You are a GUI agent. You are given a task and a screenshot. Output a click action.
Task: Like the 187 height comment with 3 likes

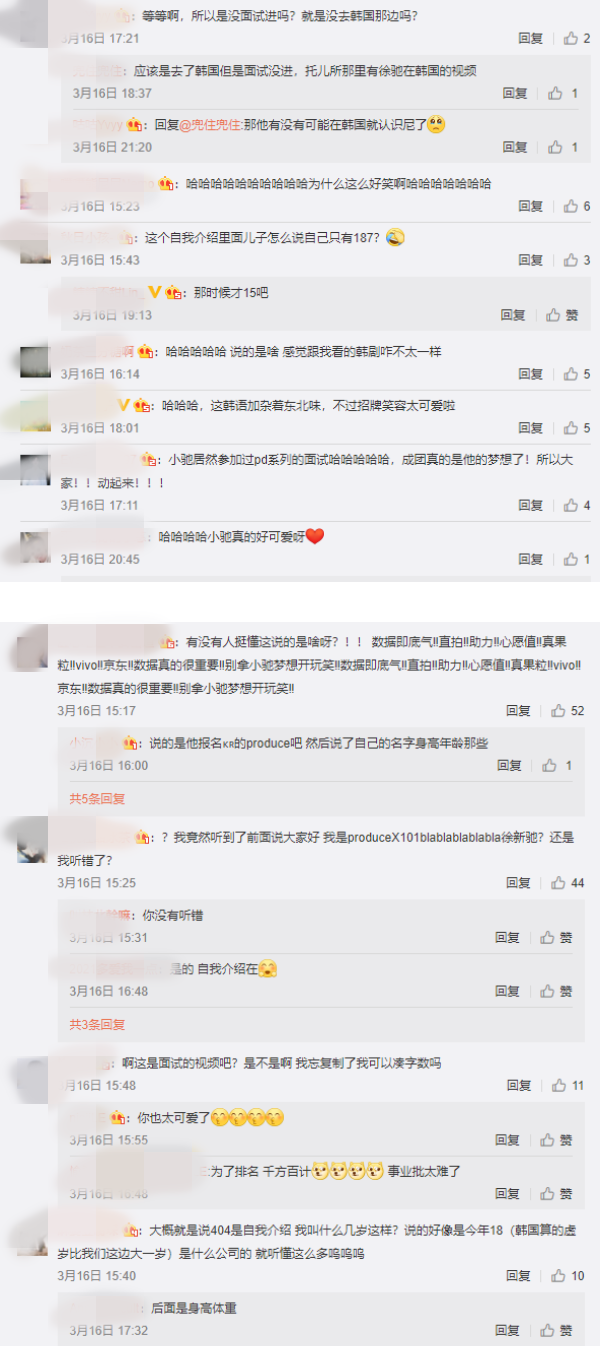click(577, 260)
